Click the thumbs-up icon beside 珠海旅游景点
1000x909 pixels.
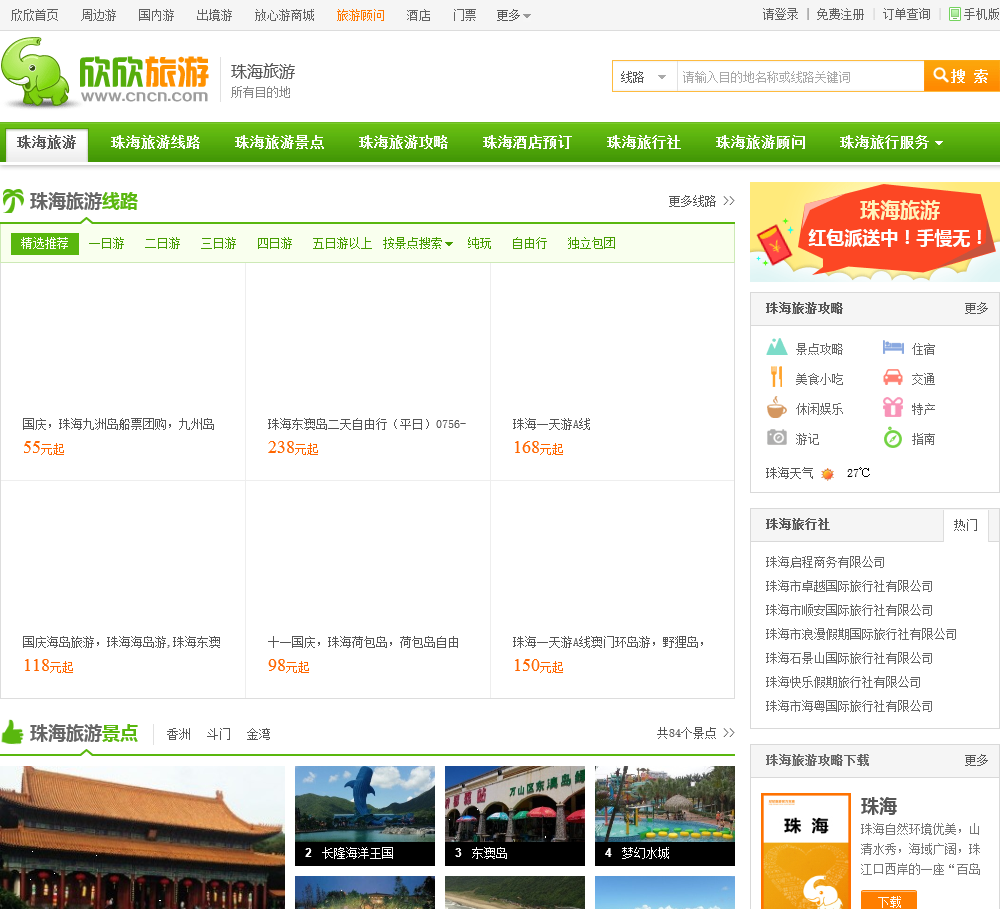point(12,732)
